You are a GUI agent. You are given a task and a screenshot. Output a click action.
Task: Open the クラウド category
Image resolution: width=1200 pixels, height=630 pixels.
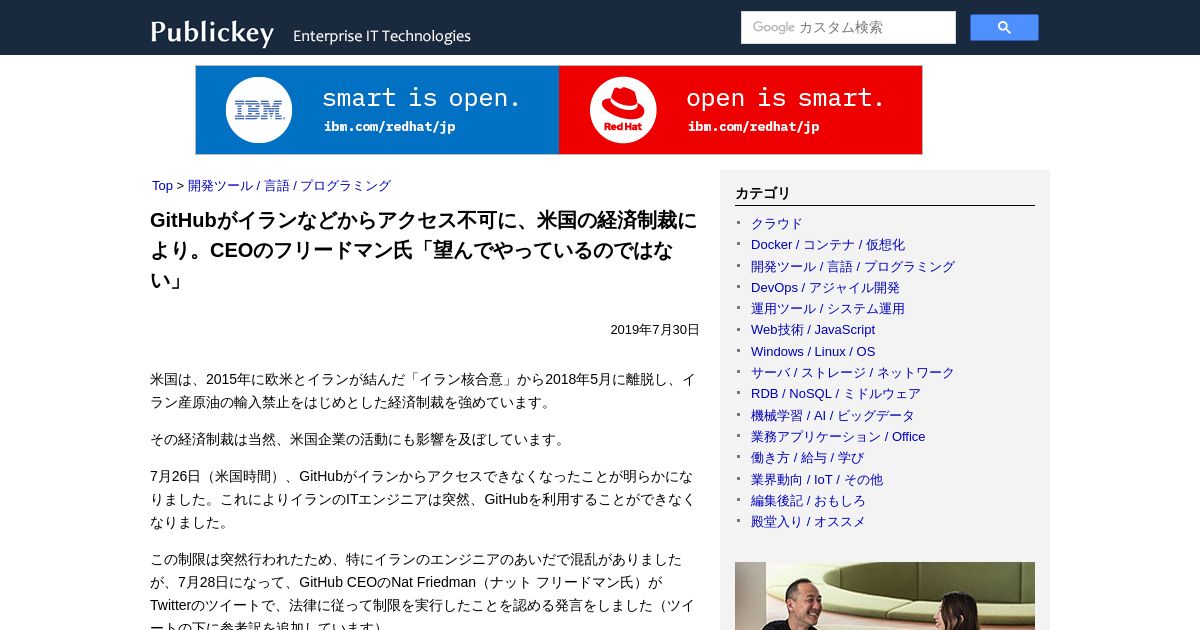pyautogui.click(x=777, y=224)
